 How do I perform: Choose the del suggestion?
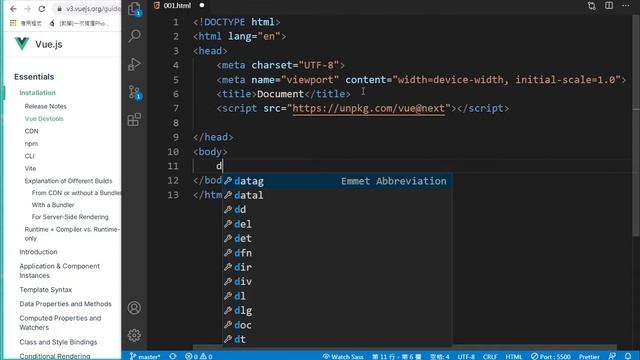337,224
